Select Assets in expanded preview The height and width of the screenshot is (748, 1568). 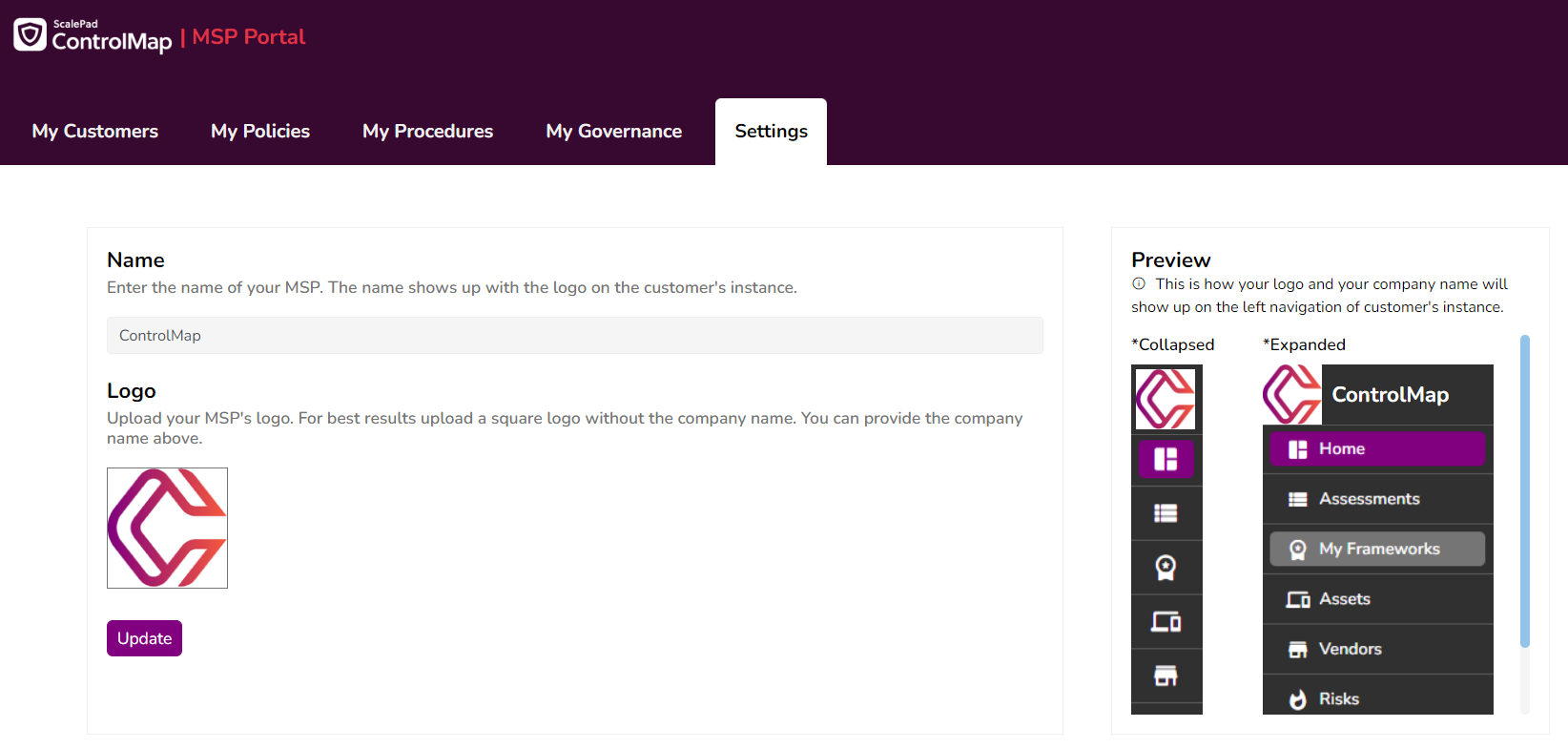[1377, 599]
